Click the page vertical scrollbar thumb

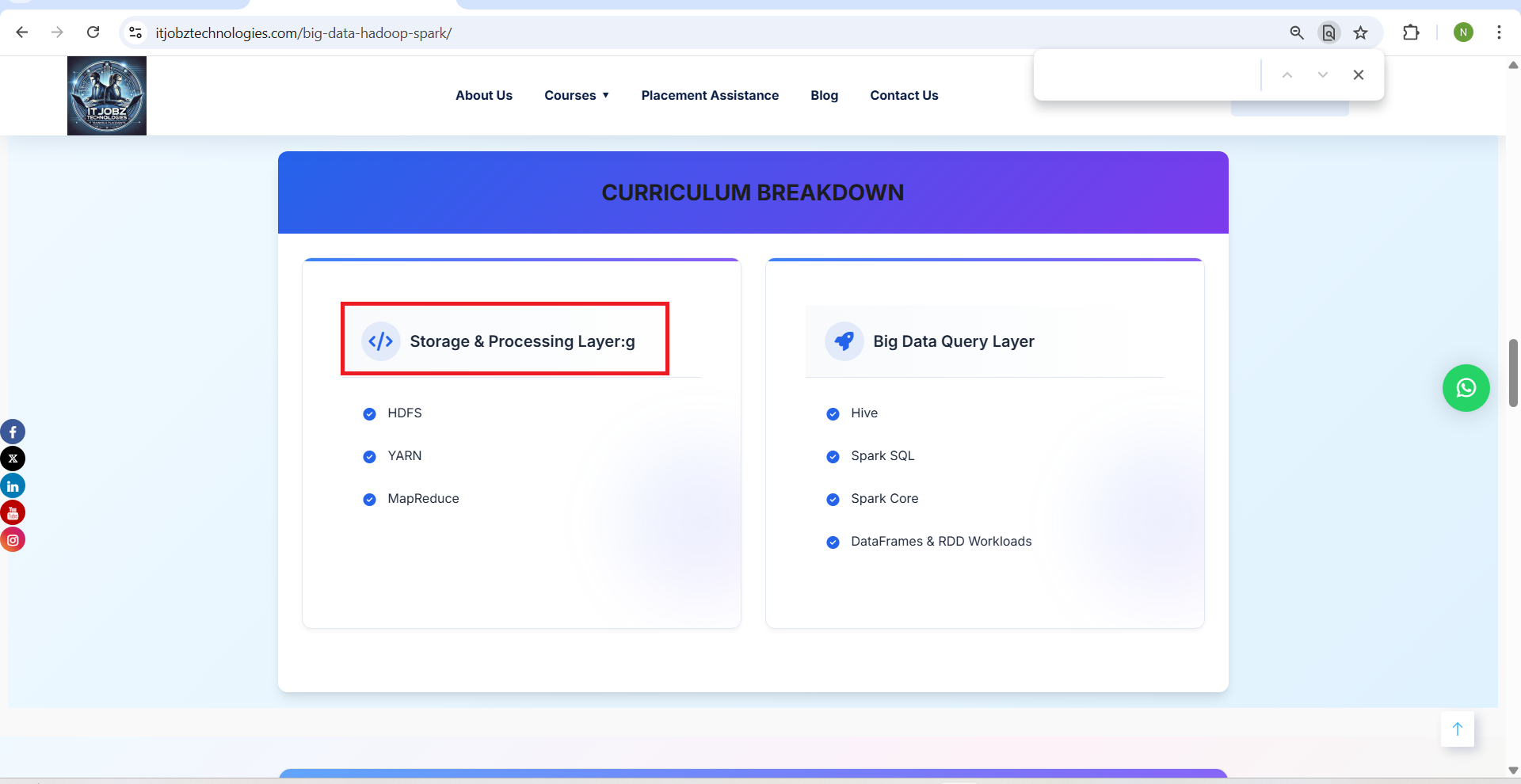(1512, 372)
